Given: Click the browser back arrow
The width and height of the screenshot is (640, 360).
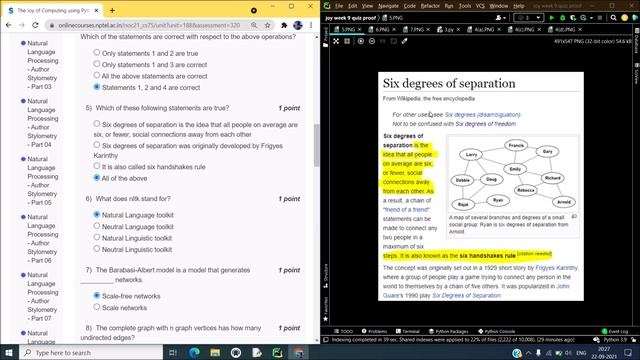Looking at the screenshot, I should pos(9,25).
